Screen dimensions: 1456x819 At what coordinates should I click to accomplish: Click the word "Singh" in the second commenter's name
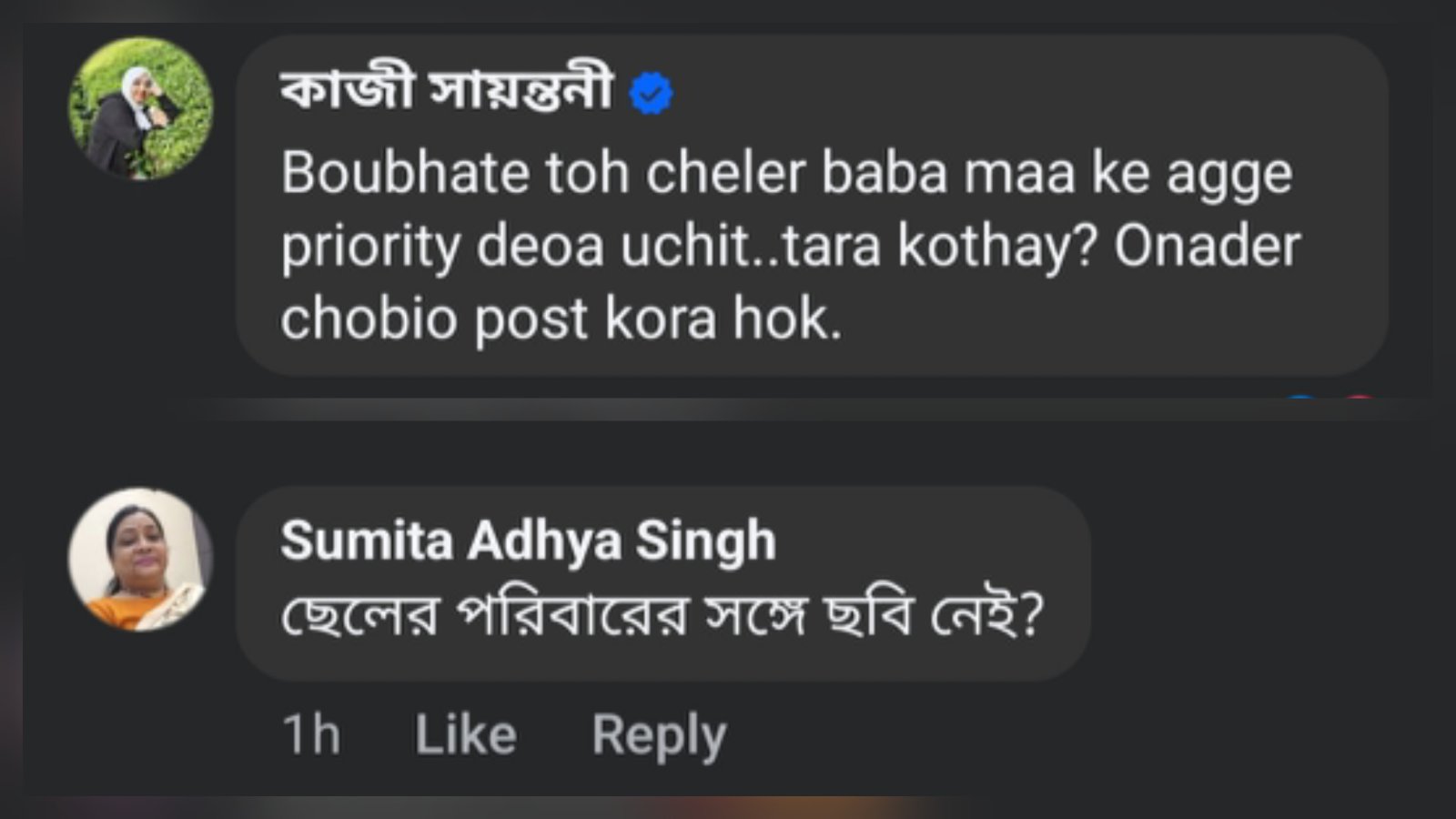coord(705,541)
